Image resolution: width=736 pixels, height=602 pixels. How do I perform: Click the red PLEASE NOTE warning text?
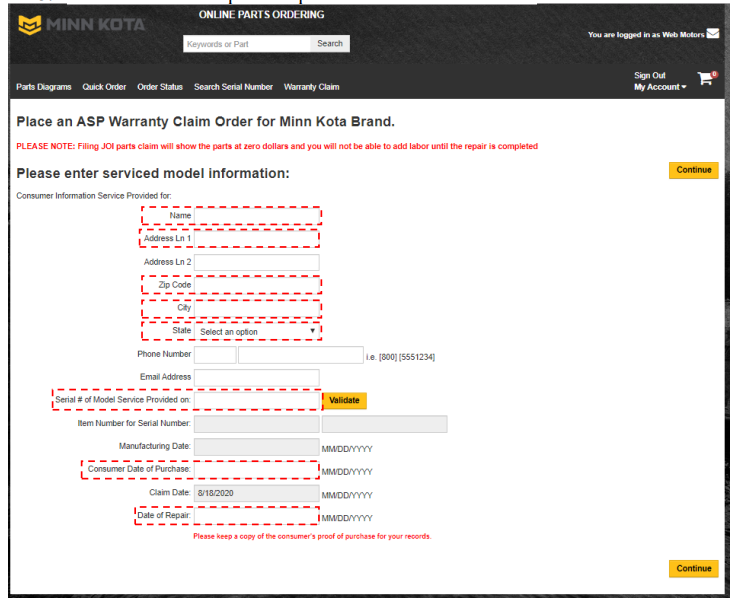coord(277,146)
